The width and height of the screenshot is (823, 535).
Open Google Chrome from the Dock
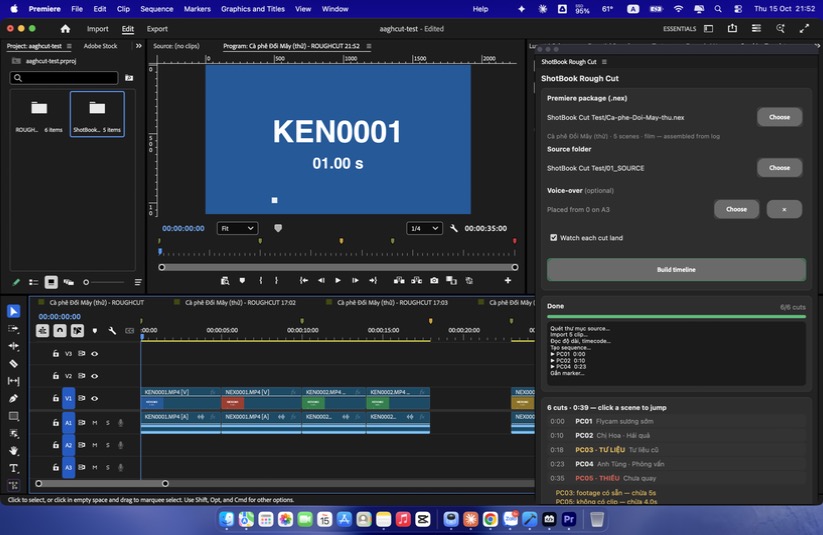tap(490, 519)
